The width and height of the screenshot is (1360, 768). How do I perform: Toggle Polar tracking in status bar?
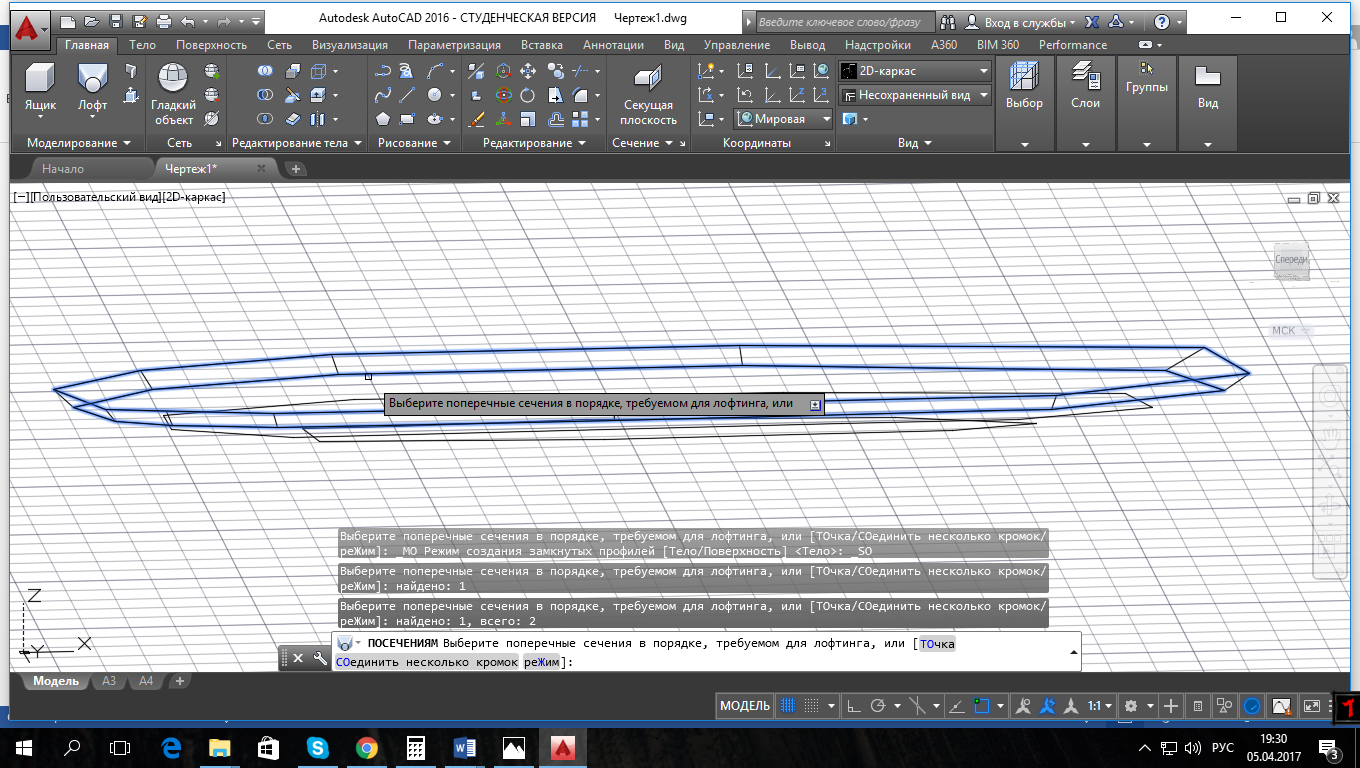click(x=878, y=706)
